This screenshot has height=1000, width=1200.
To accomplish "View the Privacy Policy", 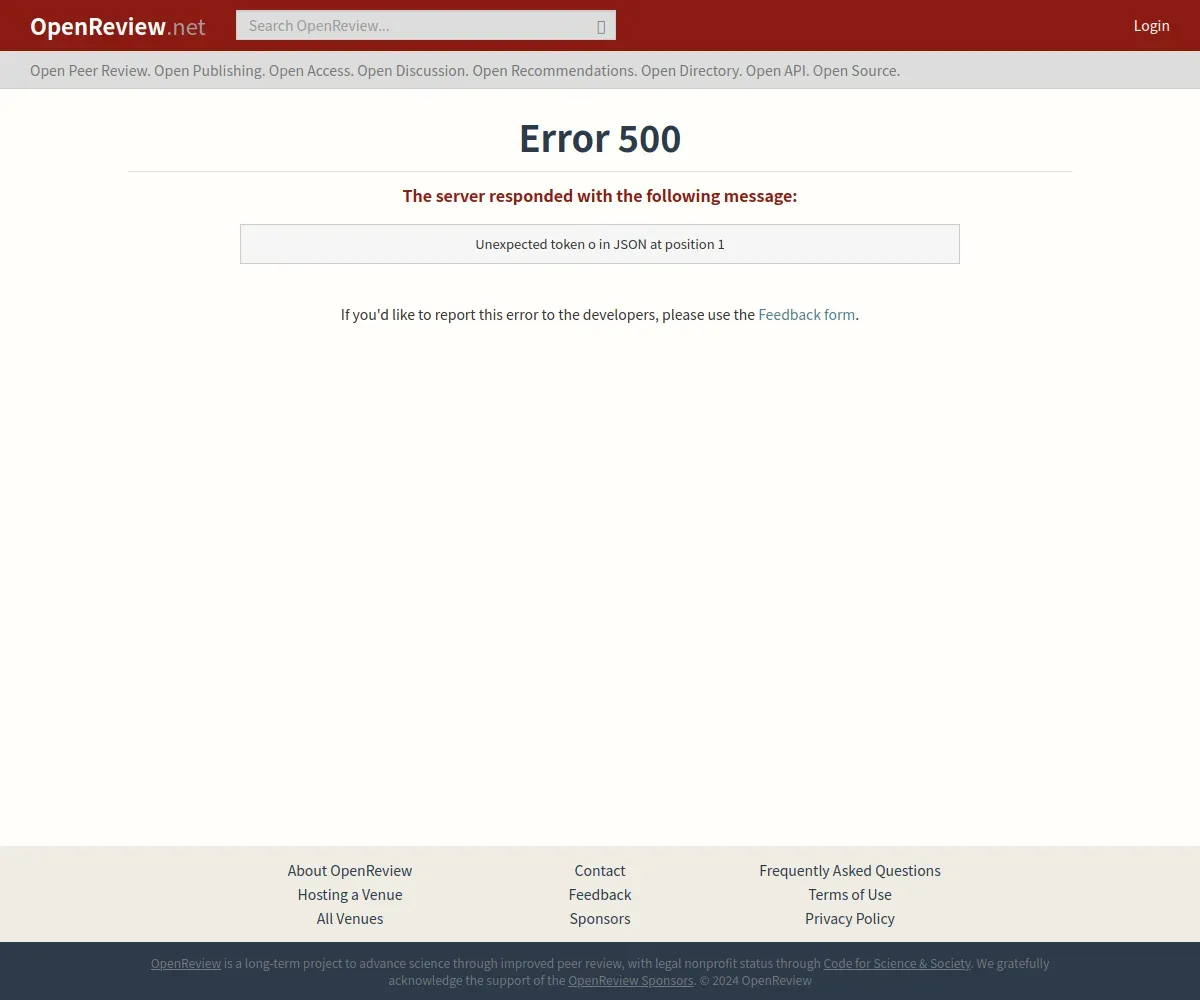I will [850, 918].
